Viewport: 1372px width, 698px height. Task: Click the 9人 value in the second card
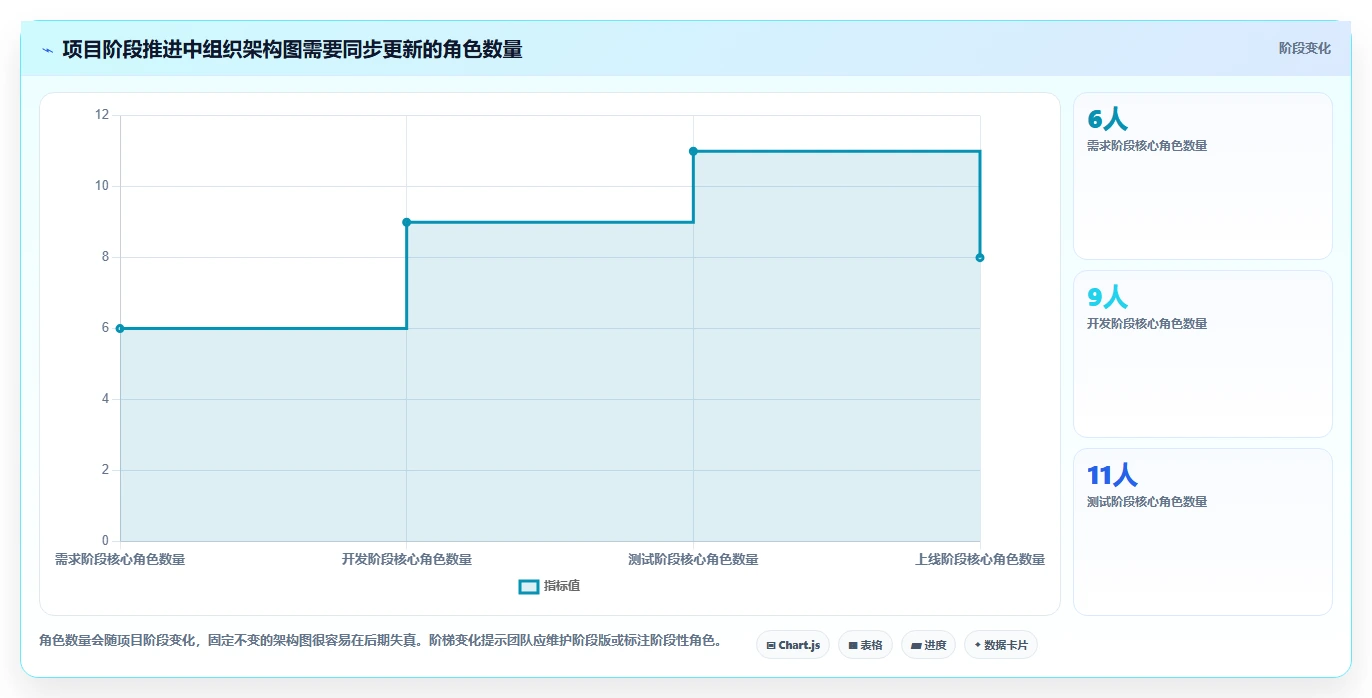(x=1107, y=297)
